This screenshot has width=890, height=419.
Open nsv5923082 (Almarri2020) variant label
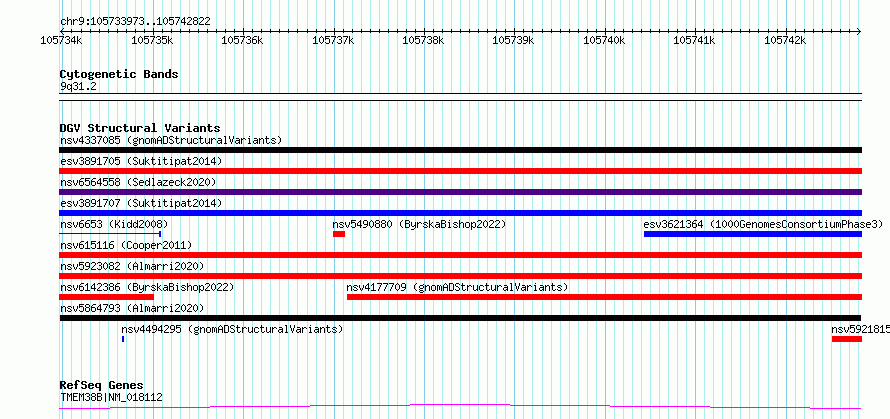coord(132,266)
